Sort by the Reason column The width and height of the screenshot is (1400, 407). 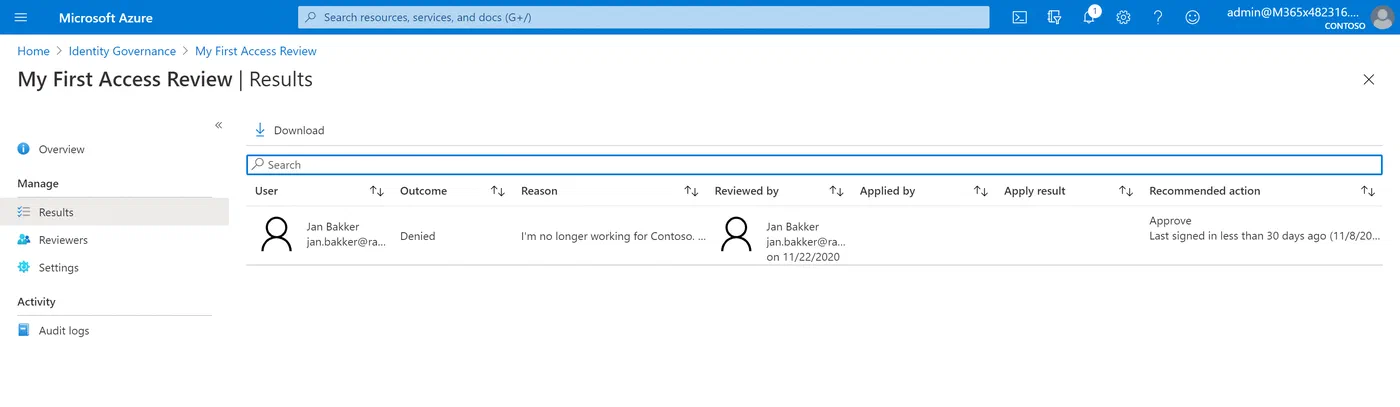click(691, 191)
